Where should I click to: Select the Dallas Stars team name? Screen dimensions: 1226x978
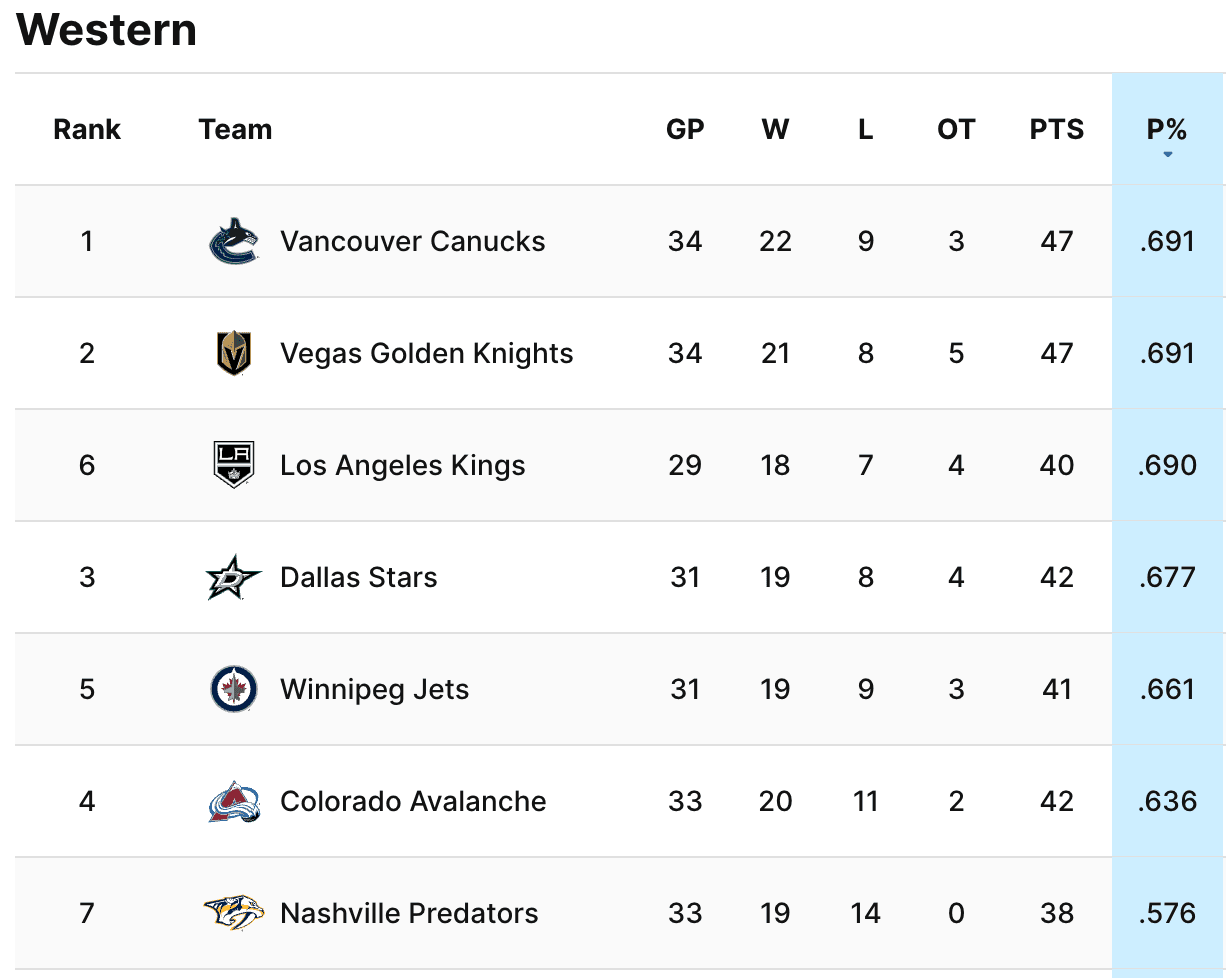click(x=358, y=577)
